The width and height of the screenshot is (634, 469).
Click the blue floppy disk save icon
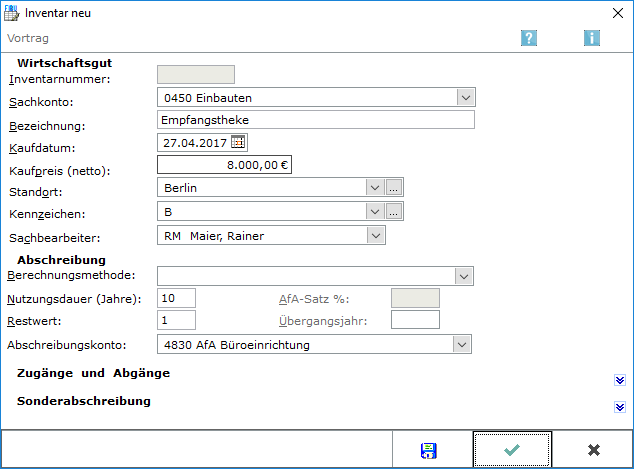429,450
